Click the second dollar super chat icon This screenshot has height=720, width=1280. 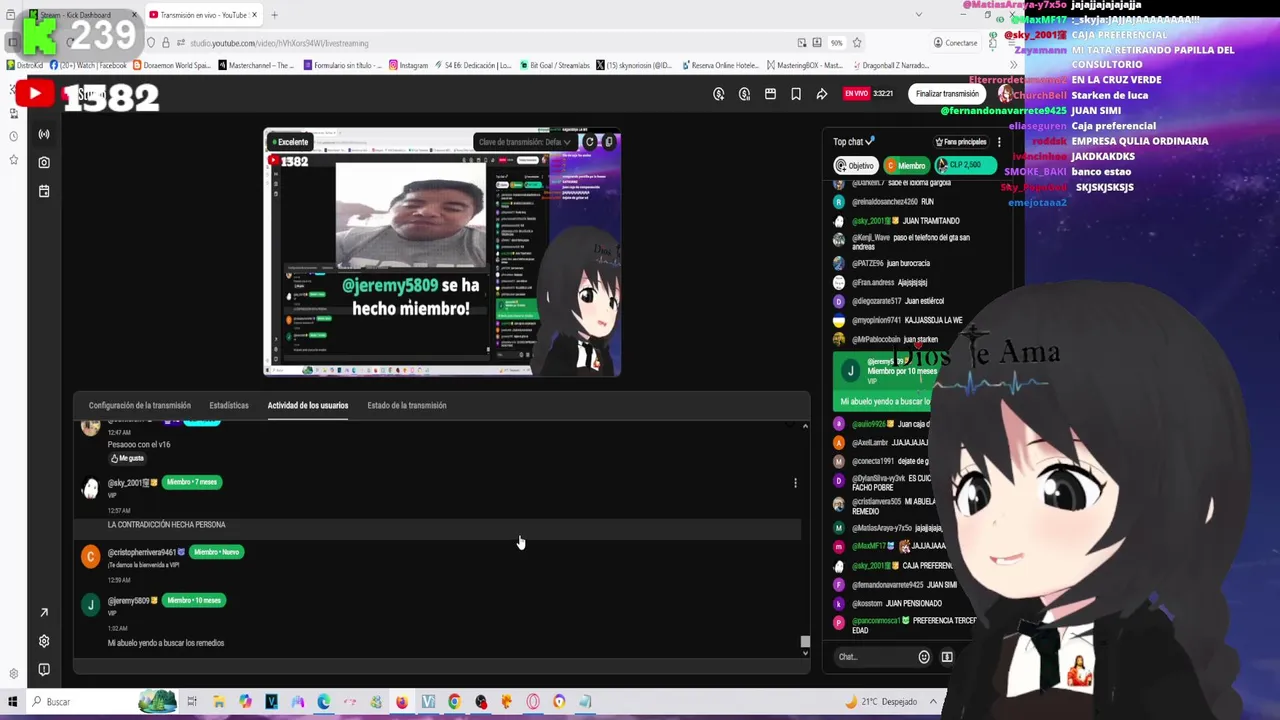(x=744, y=94)
